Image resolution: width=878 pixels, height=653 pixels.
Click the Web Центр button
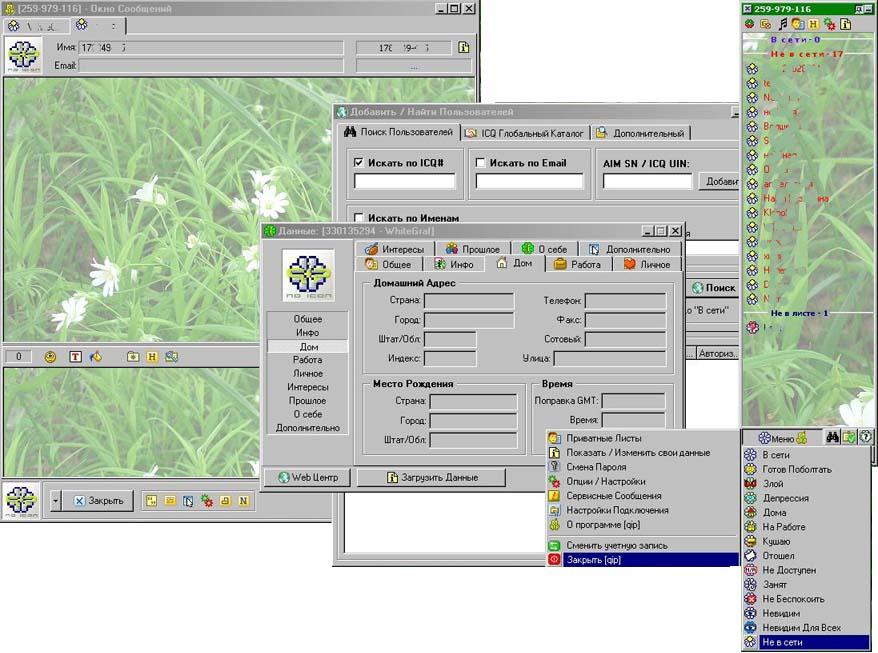click(x=307, y=477)
